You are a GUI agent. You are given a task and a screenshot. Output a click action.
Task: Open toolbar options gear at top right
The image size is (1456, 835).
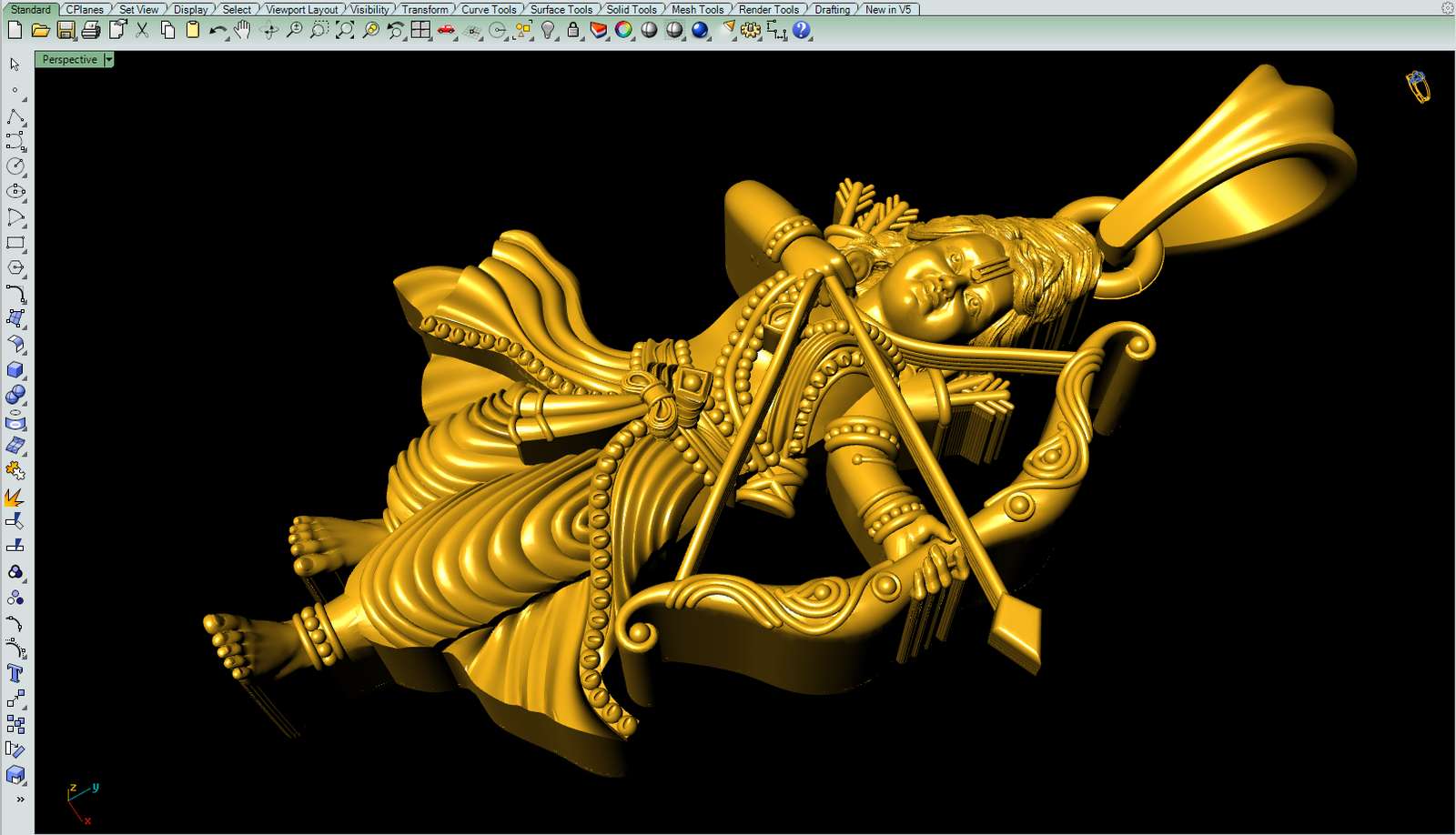coord(1447,8)
